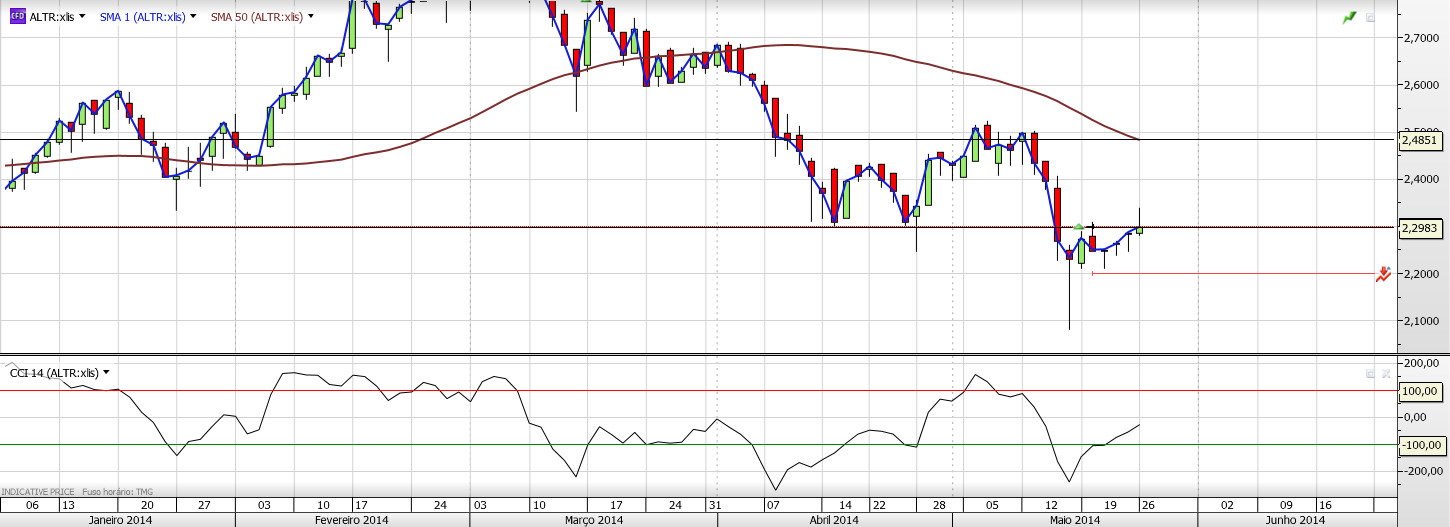The image size is (1450, 527).
Task: Maximize the CCI indicator panel
Action: (1371, 373)
